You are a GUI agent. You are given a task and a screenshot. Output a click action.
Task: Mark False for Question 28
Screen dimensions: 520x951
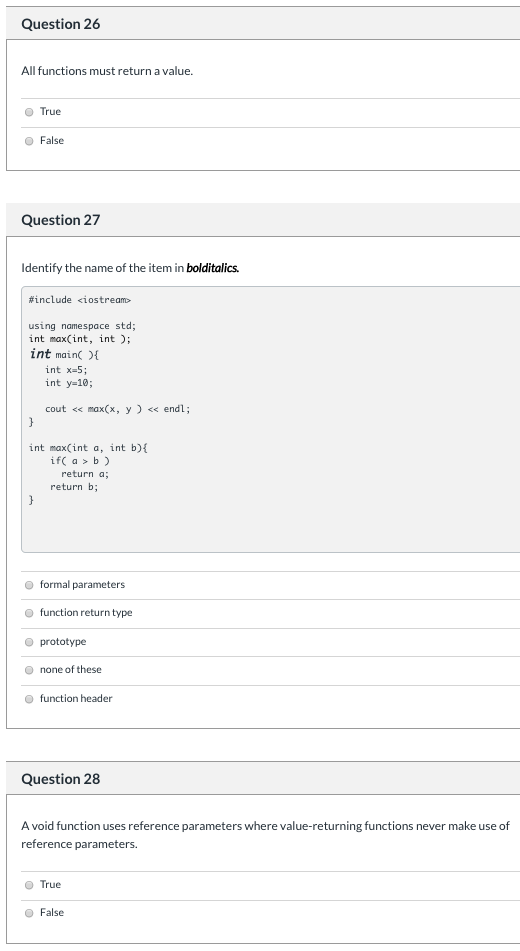pos(29,913)
